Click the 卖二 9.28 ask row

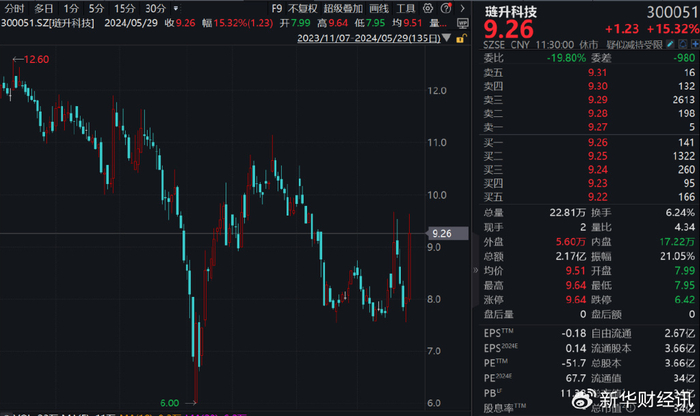tap(589, 113)
